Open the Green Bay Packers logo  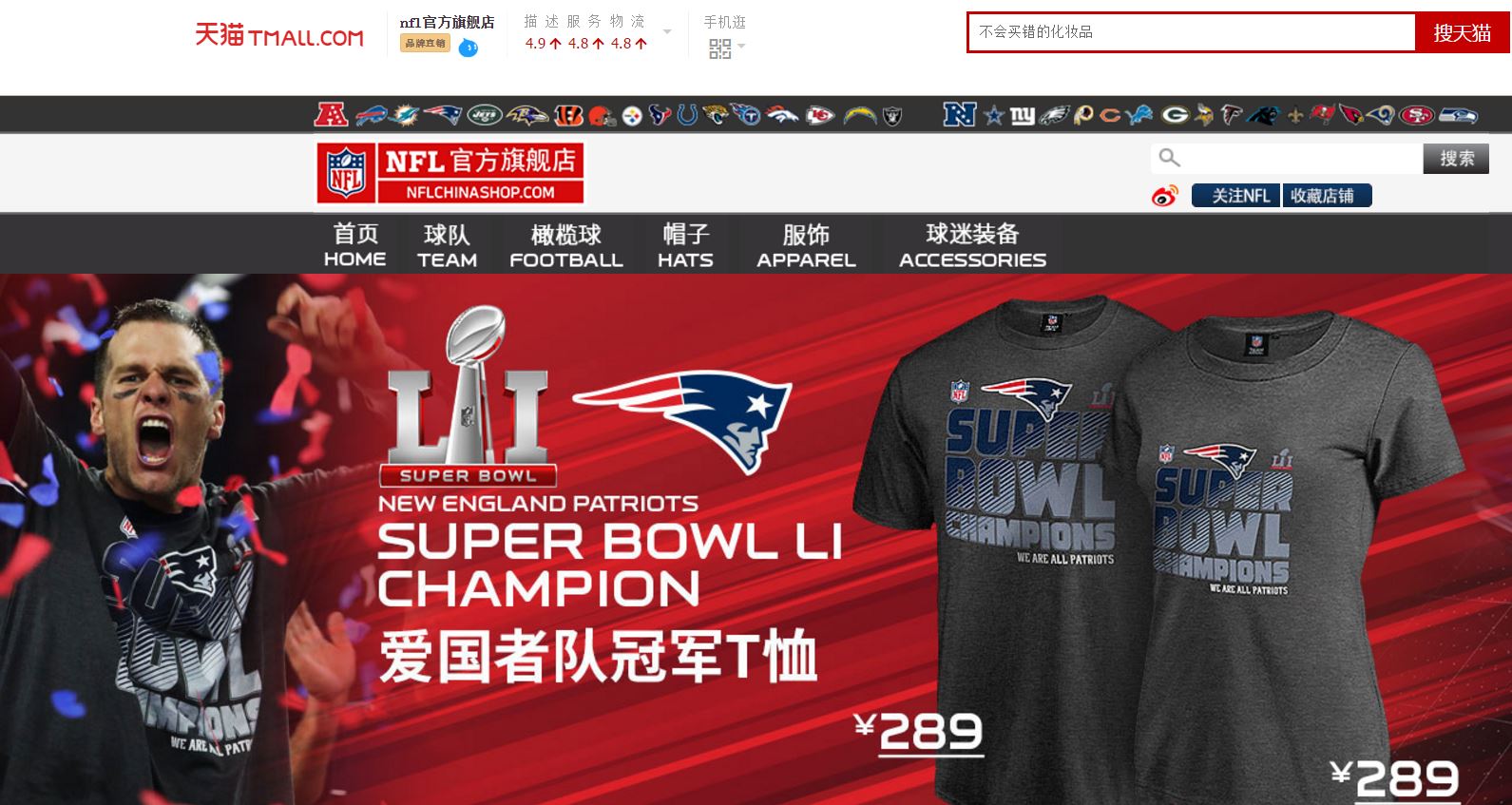click(x=1175, y=116)
